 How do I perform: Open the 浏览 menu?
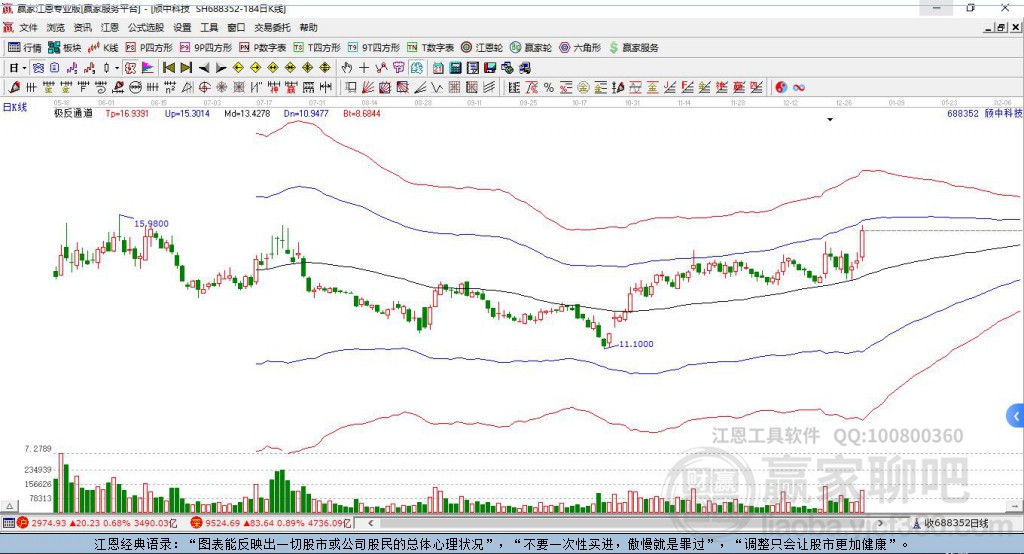(56, 27)
